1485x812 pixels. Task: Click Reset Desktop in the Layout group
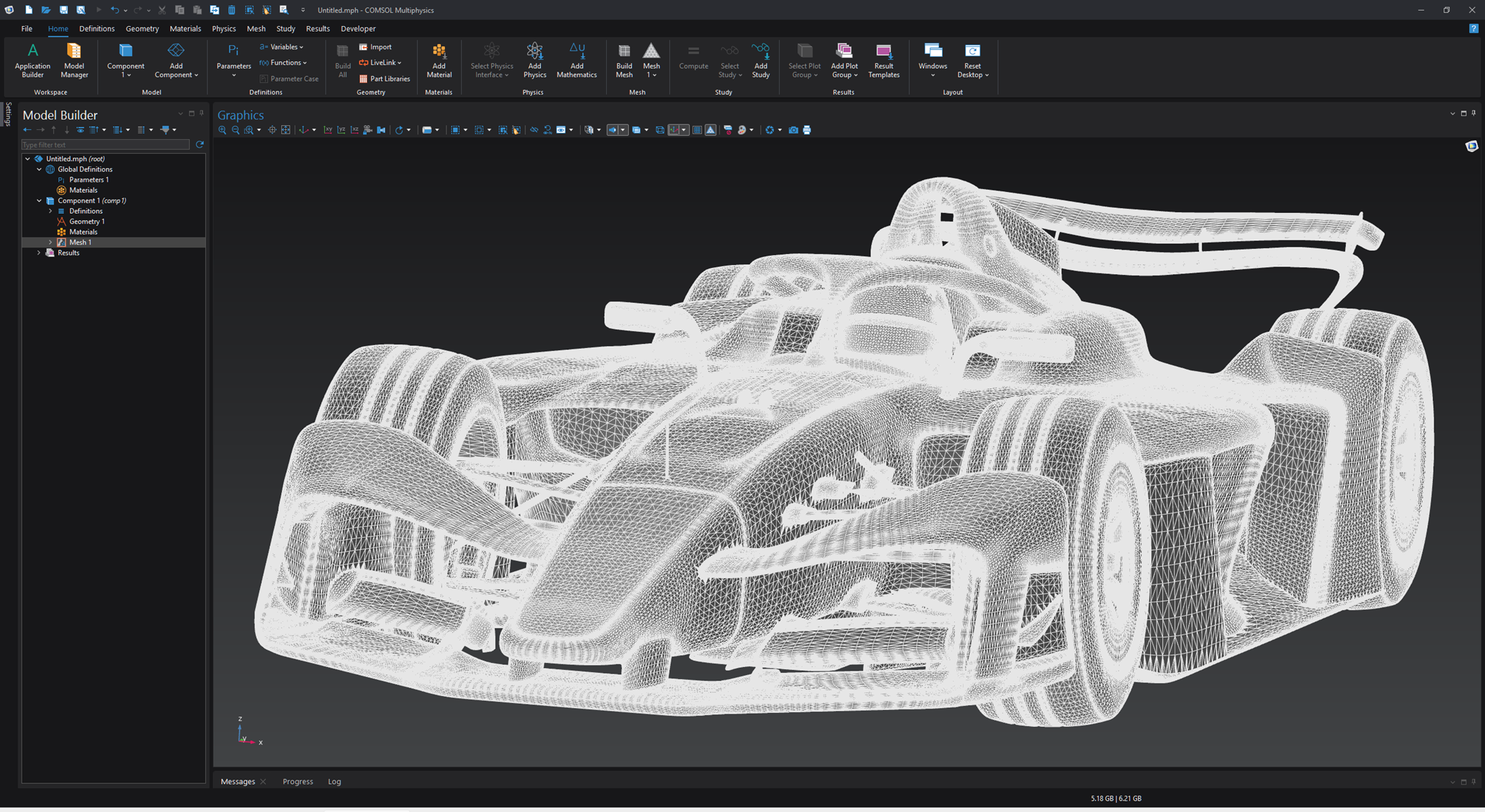point(972,60)
